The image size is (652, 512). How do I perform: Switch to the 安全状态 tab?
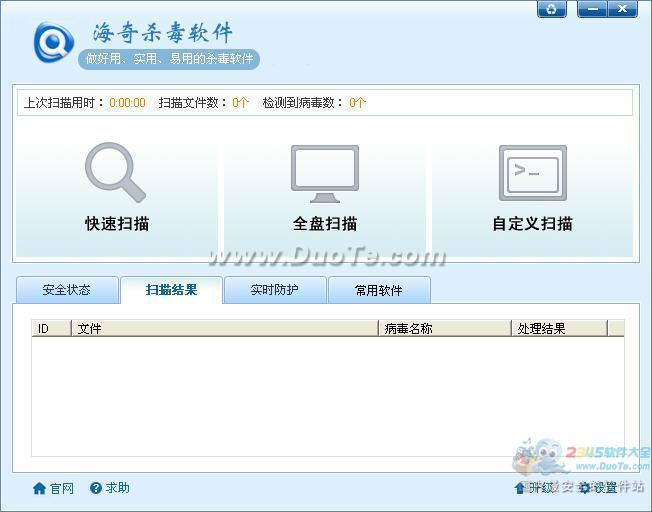66,290
